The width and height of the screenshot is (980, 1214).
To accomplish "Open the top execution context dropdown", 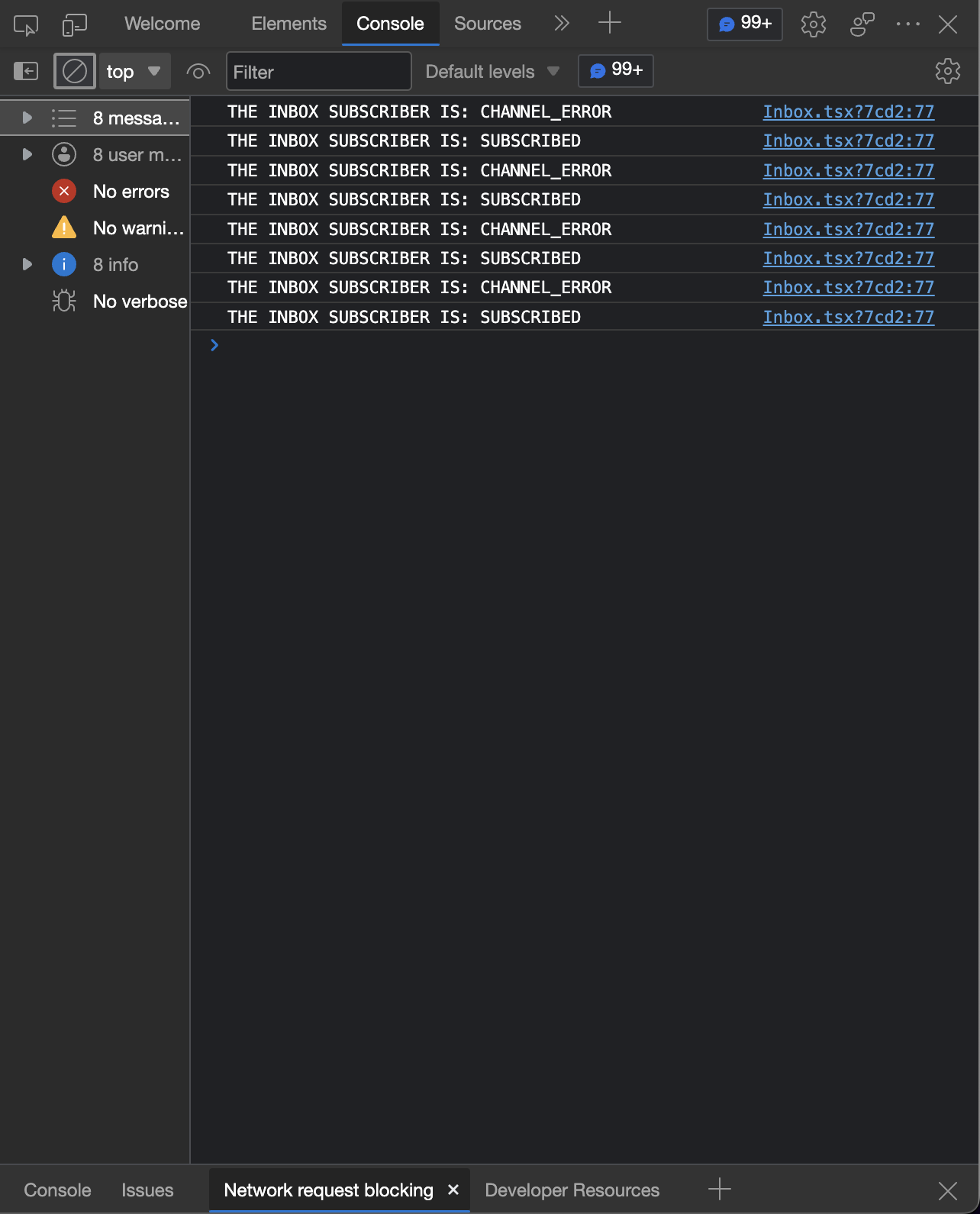I will (x=134, y=71).
